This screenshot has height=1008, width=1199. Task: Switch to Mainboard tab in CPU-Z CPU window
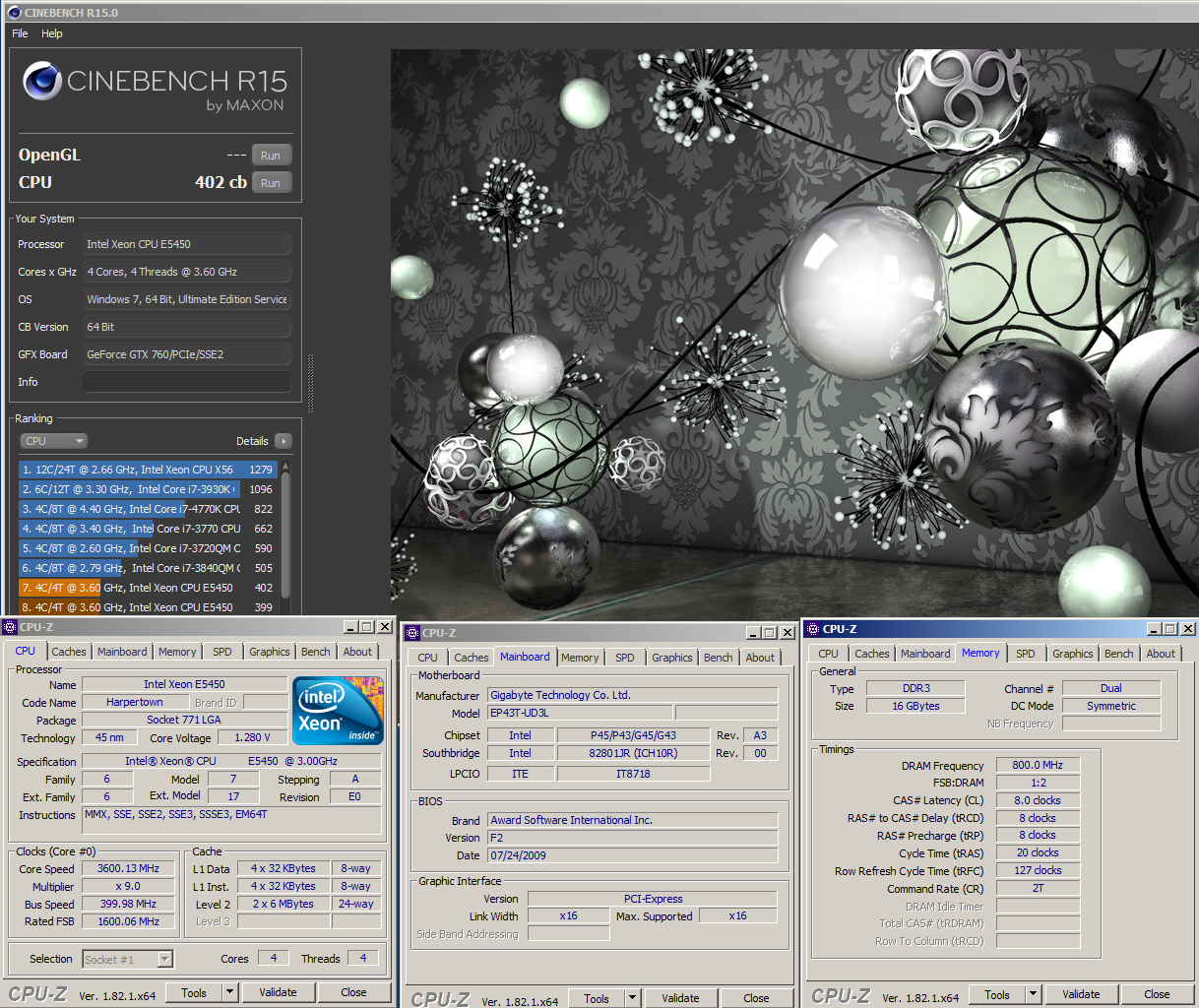122,652
